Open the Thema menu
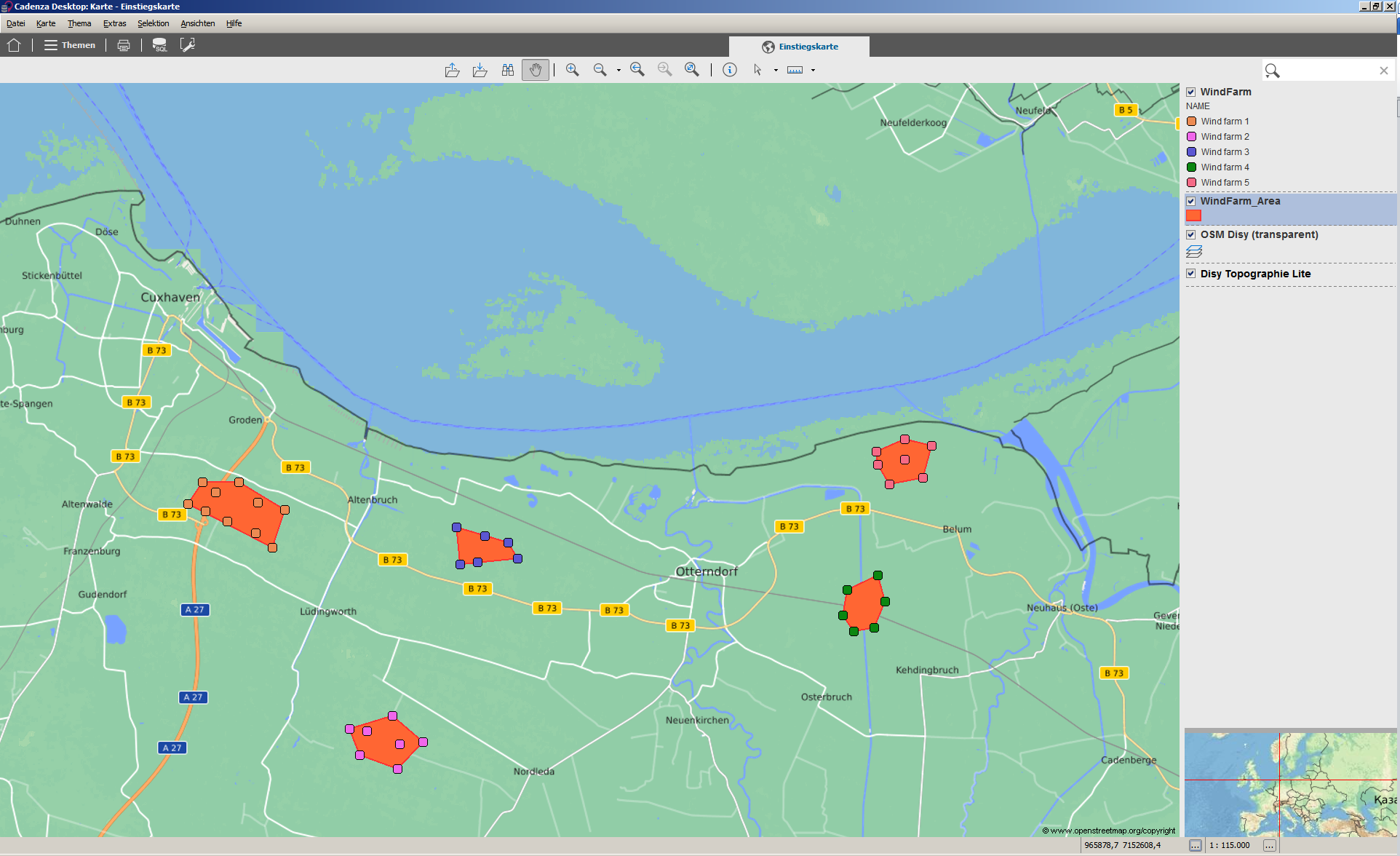The width and height of the screenshot is (1400, 856). [79, 23]
